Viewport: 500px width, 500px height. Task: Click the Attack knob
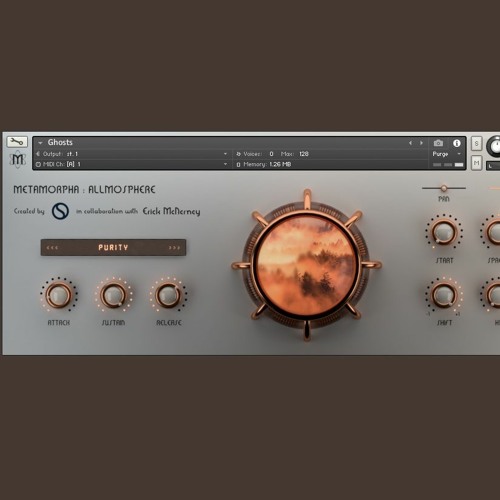[59, 295]
